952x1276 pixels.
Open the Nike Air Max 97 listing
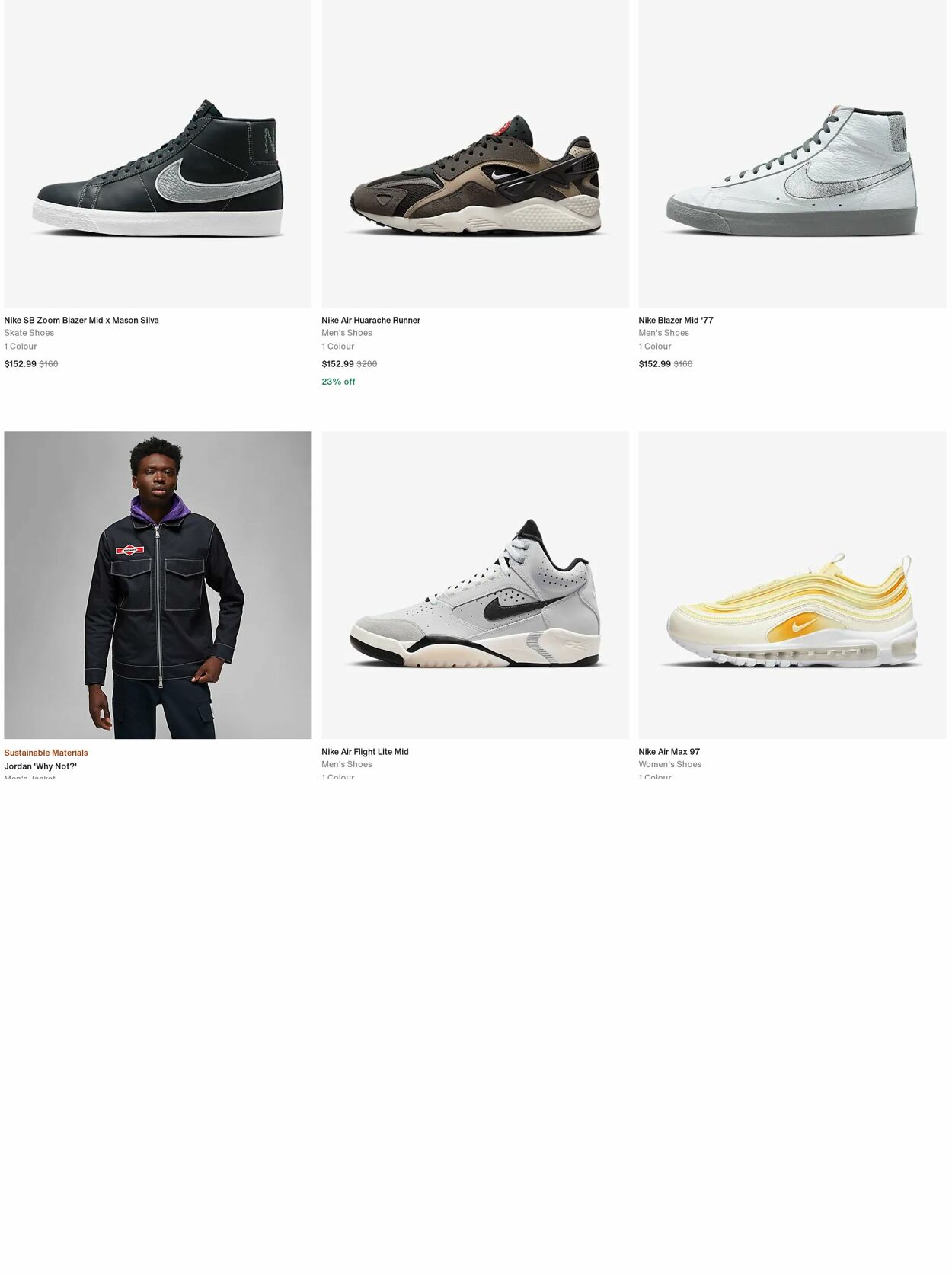tap(669, 751)
